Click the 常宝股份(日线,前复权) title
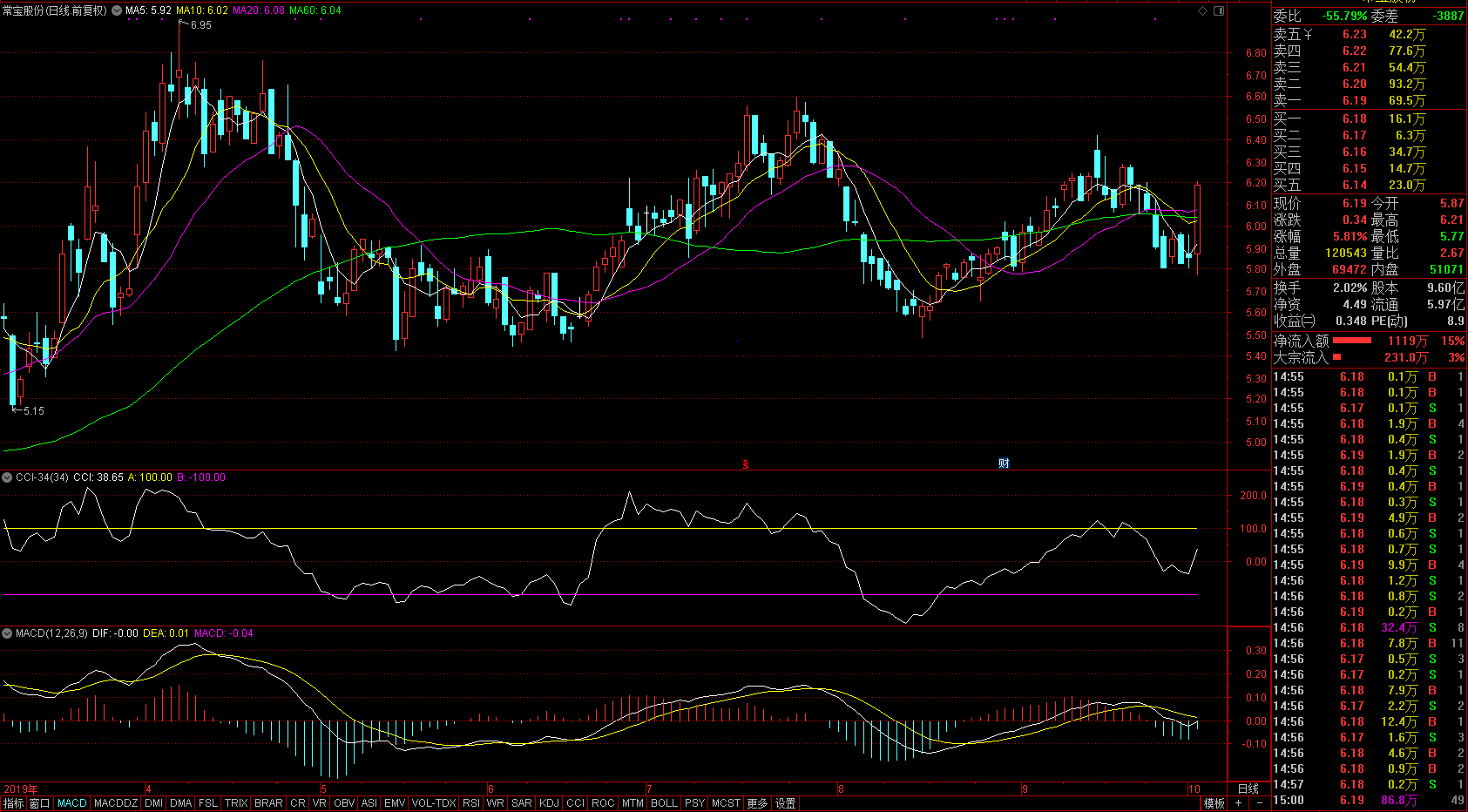This screenshot has height=812, width=1468. click(x=54, y=10)
